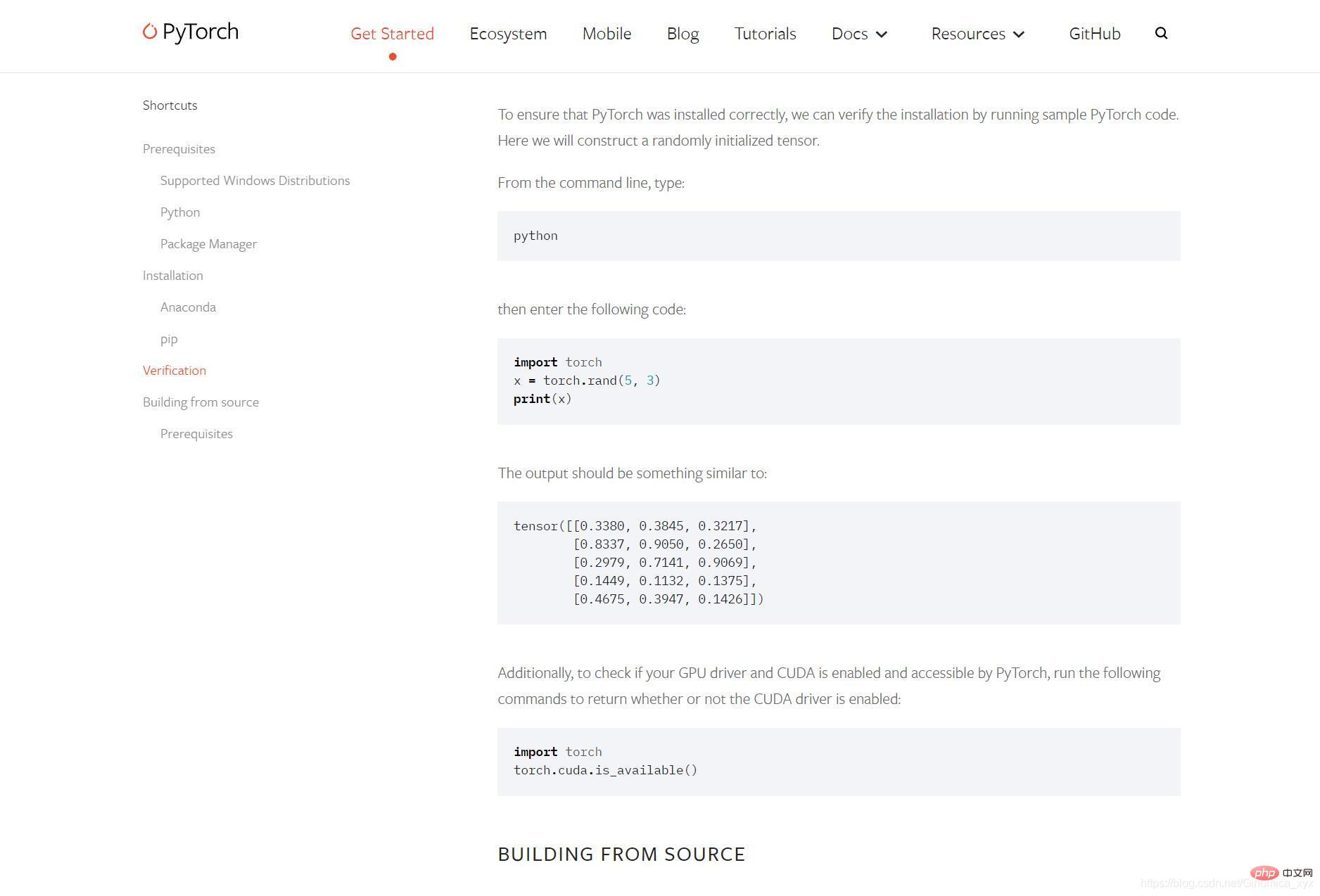Image resolution: width=1320 pixels, height=896 pixels.
Task: Click the Installation sidebar shortcut
Action: (x=172, y=276)
